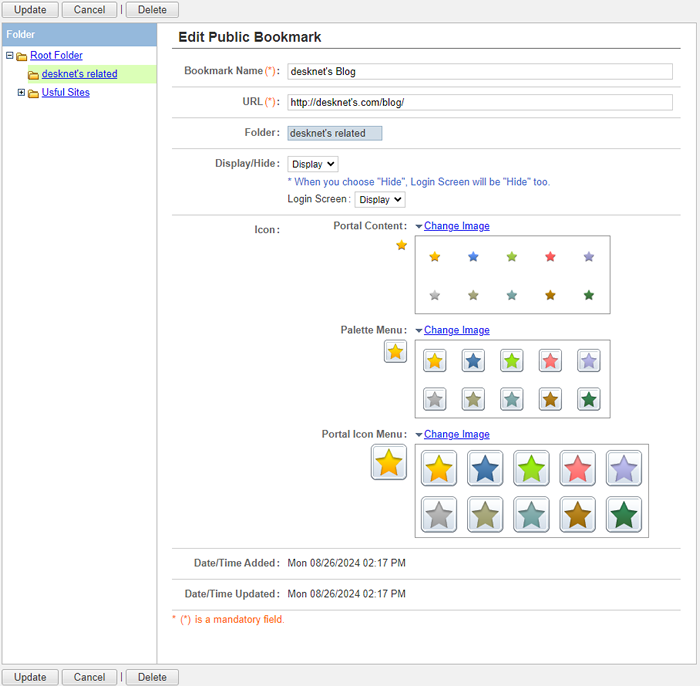Image resolution: width=700 pixels, height=686 pixels.
Task: Click Change Image link for Portal Content
Action: click(x=457, y=226)
